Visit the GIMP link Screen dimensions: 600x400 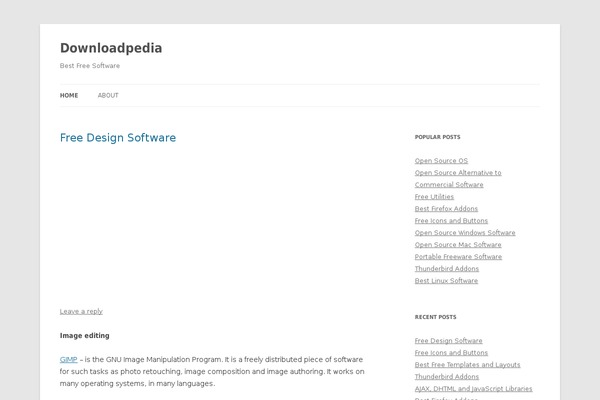pyautogui.click(x=68, y=359)
